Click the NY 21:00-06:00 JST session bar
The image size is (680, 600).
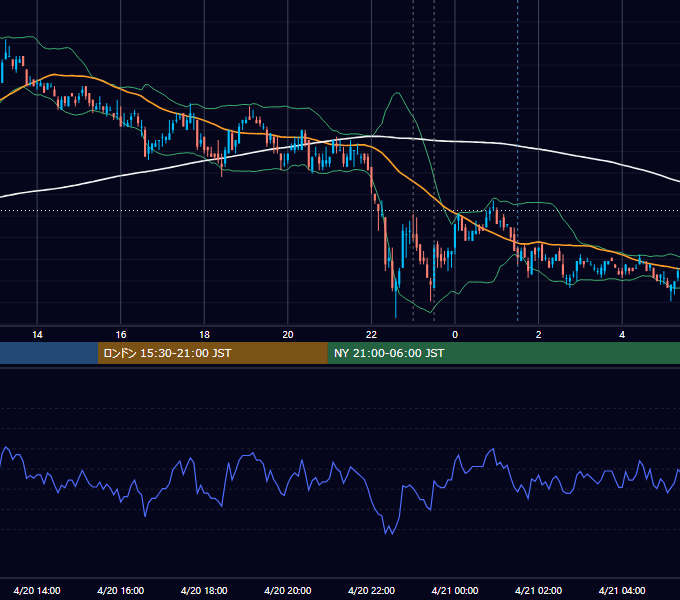503,353
